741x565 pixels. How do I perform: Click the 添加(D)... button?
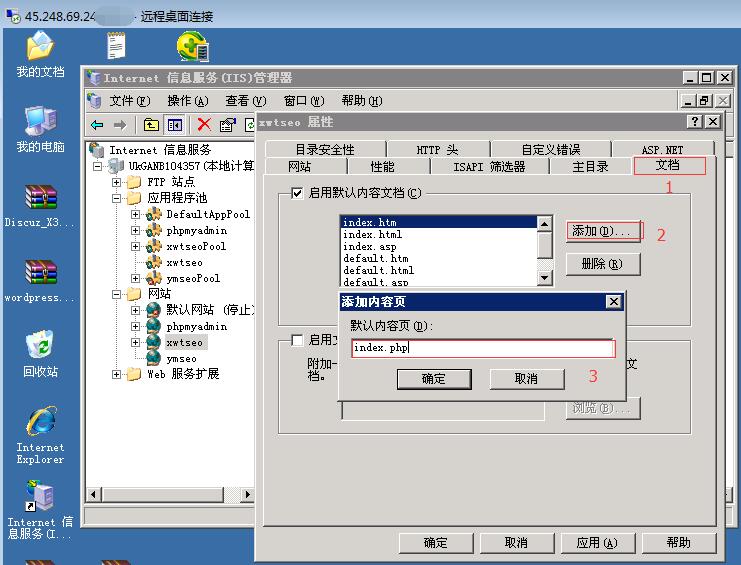pyautogui.click(x=603, y=231)
